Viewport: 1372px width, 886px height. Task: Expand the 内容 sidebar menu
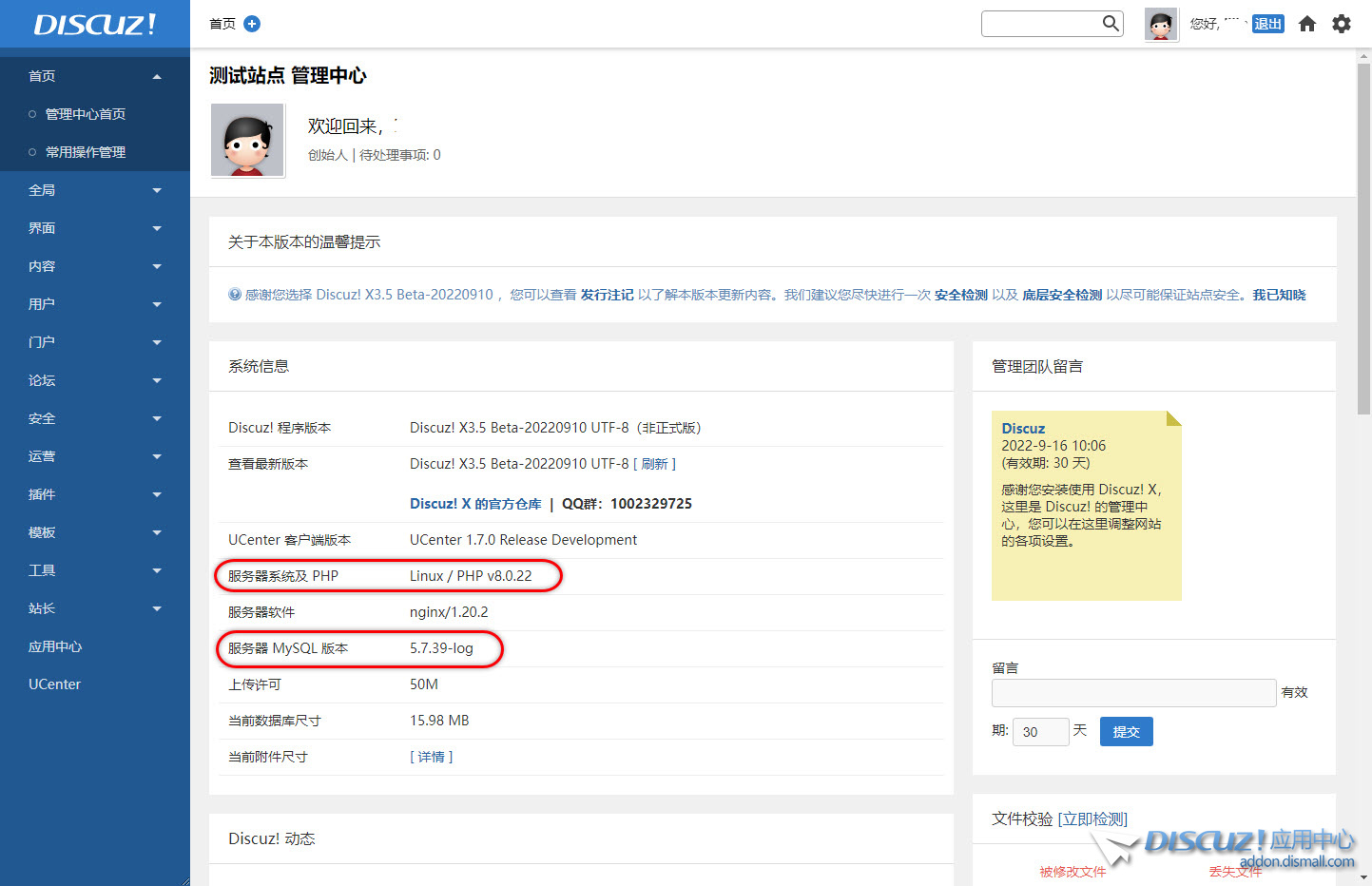95,266
